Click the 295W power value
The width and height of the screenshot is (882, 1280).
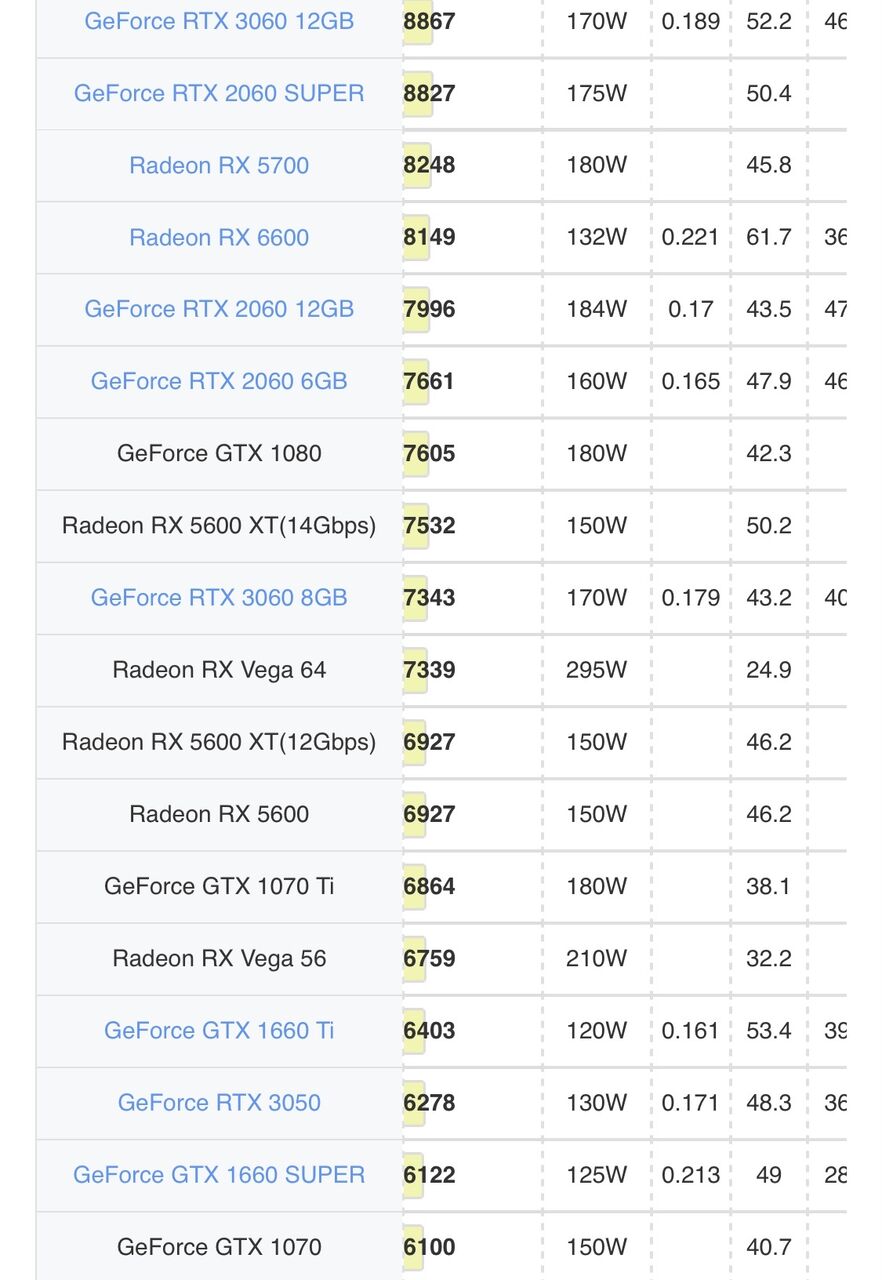click(x=596, y=669)
